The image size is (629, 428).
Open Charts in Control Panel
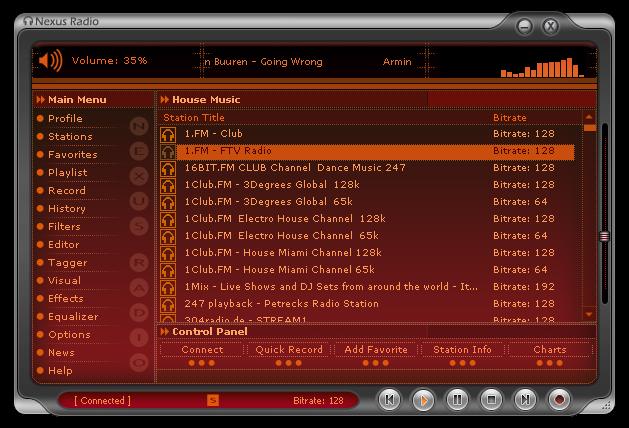pos(550,350)
